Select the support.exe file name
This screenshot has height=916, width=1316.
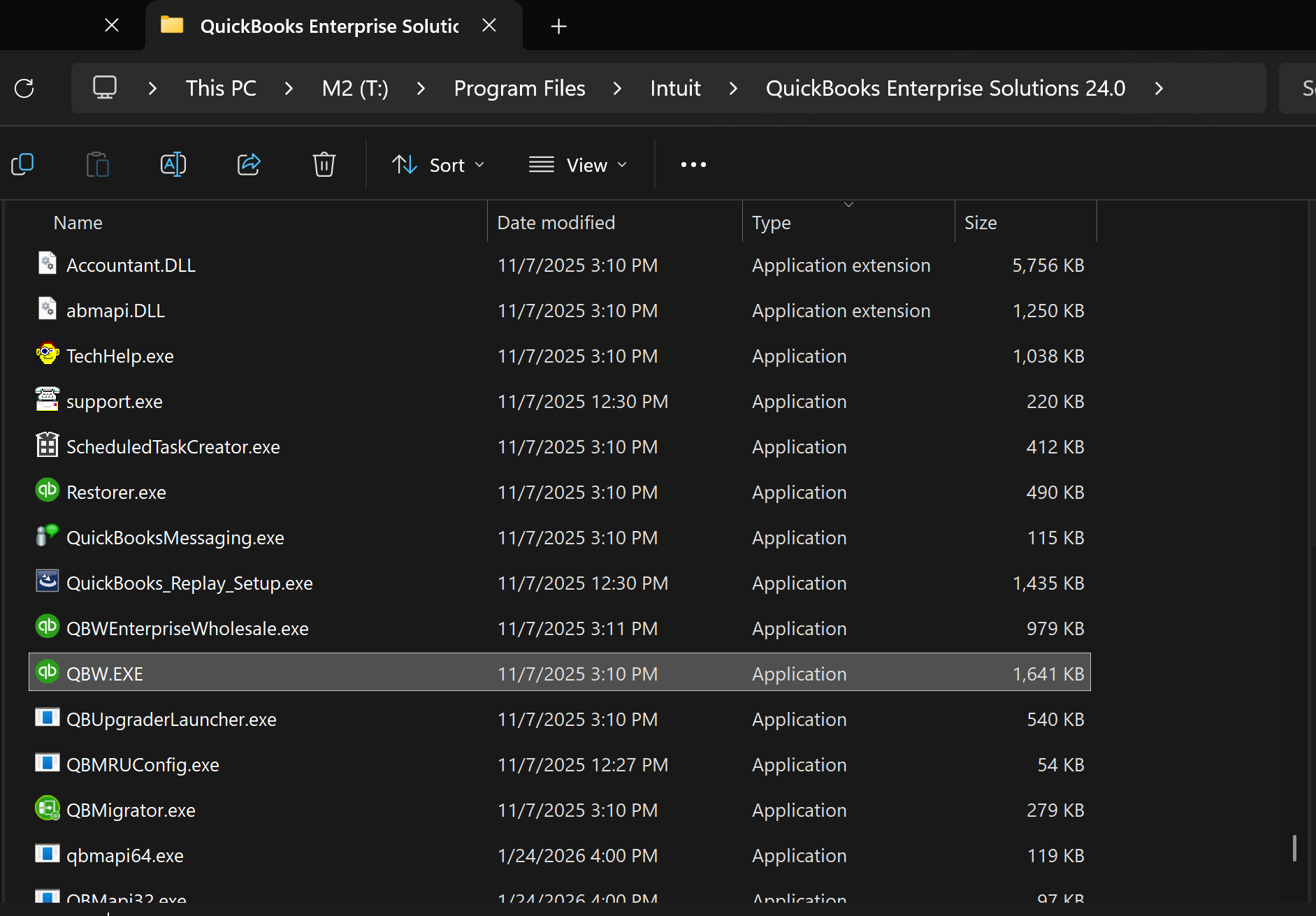(x=114, y=402)
